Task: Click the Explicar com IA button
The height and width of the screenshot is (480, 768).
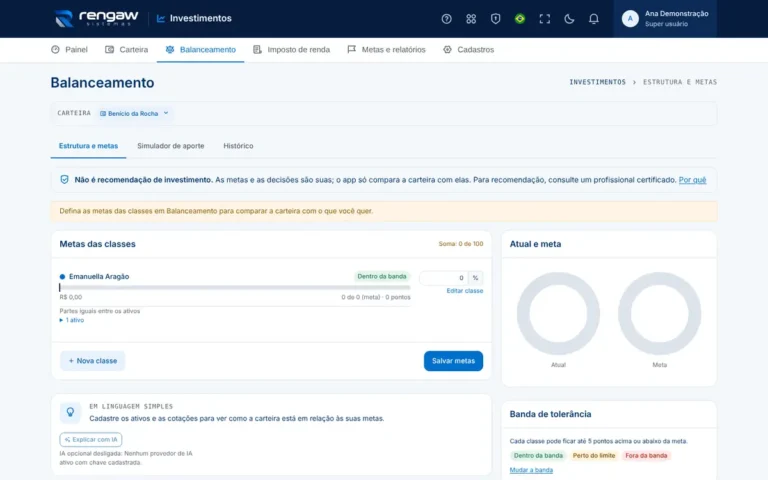Action: [x=91, y=439]
